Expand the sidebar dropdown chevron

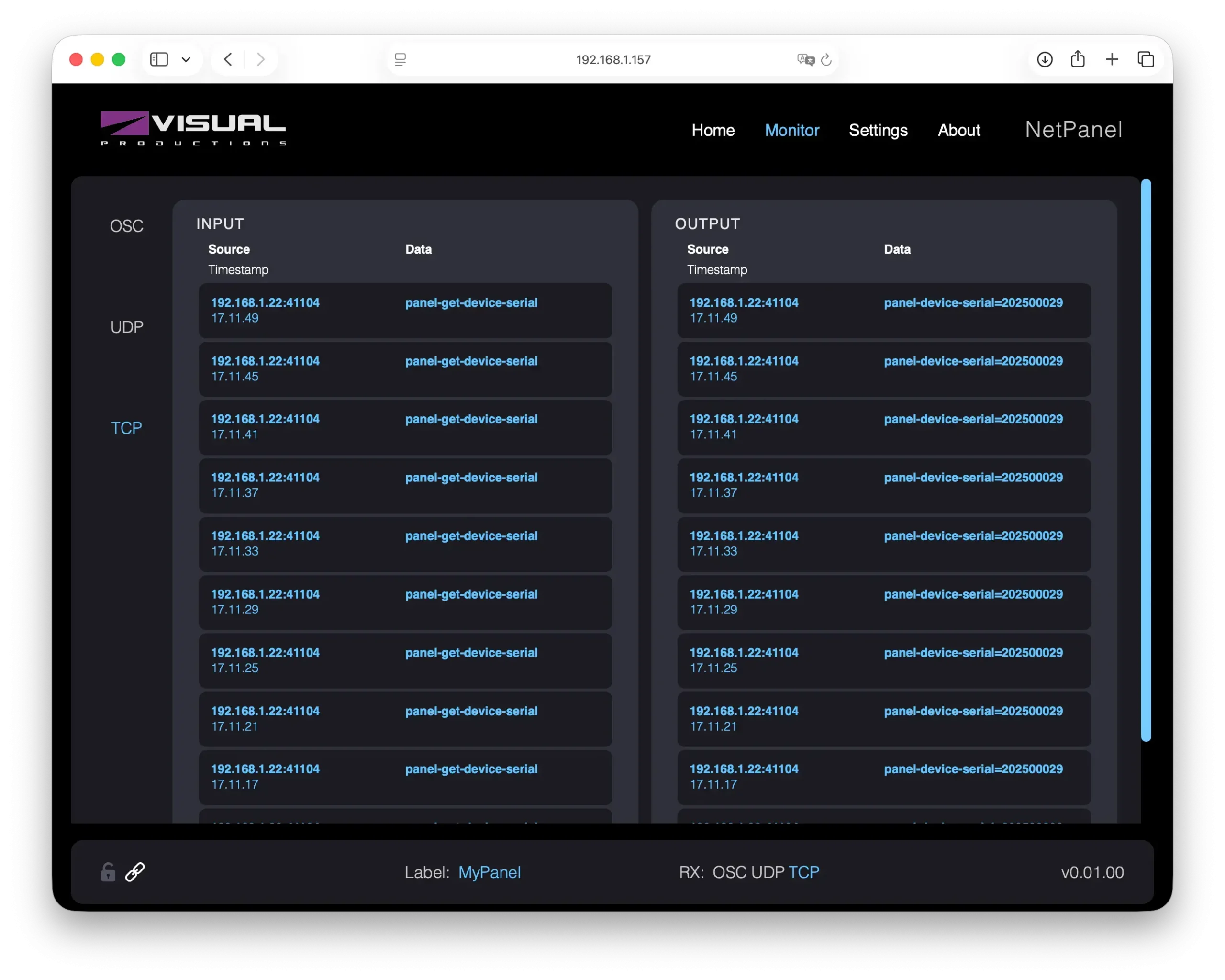click(186, 59)
